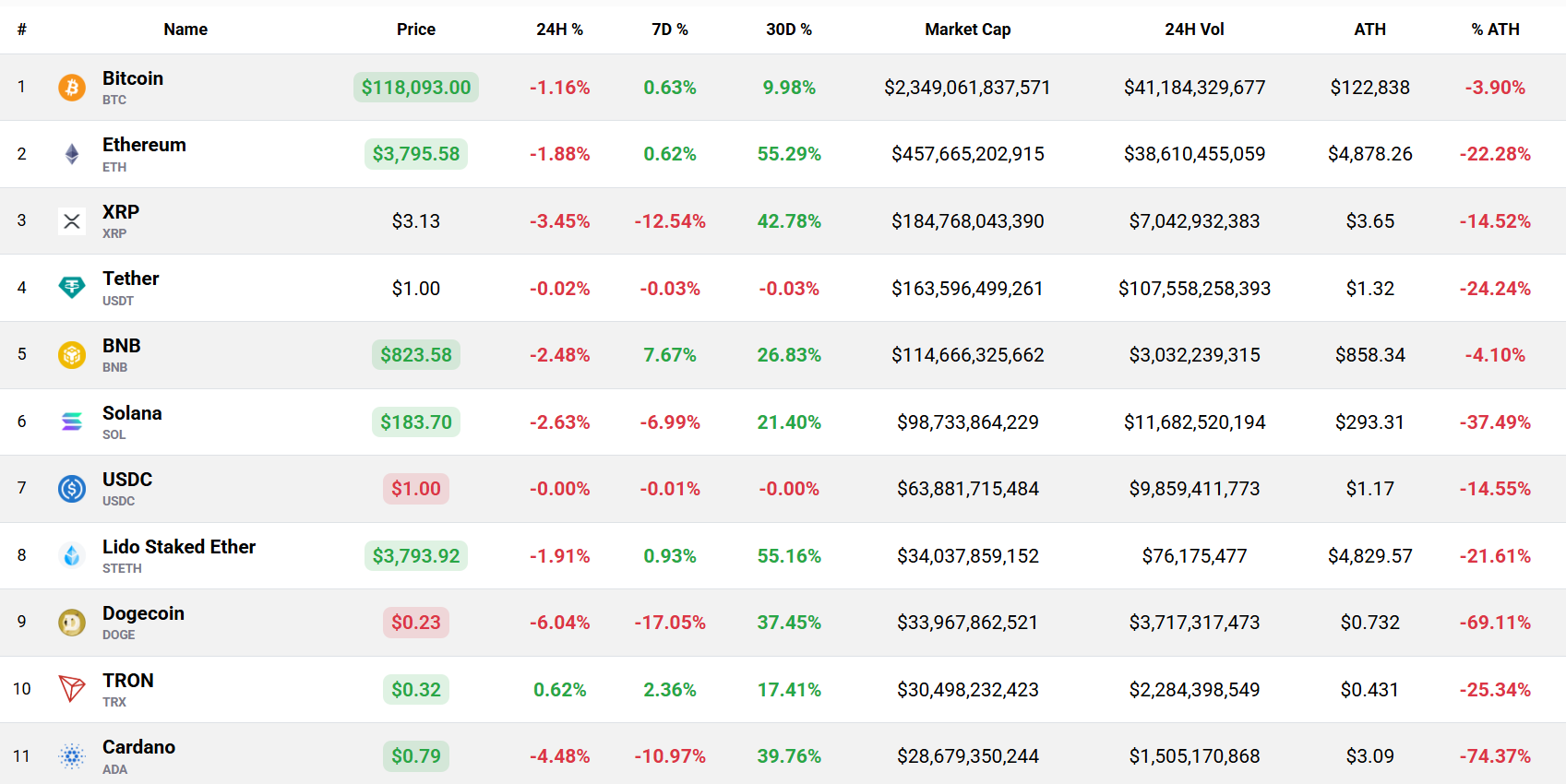
Task: Click the TRON logo icon
Action: click(72, 689)
